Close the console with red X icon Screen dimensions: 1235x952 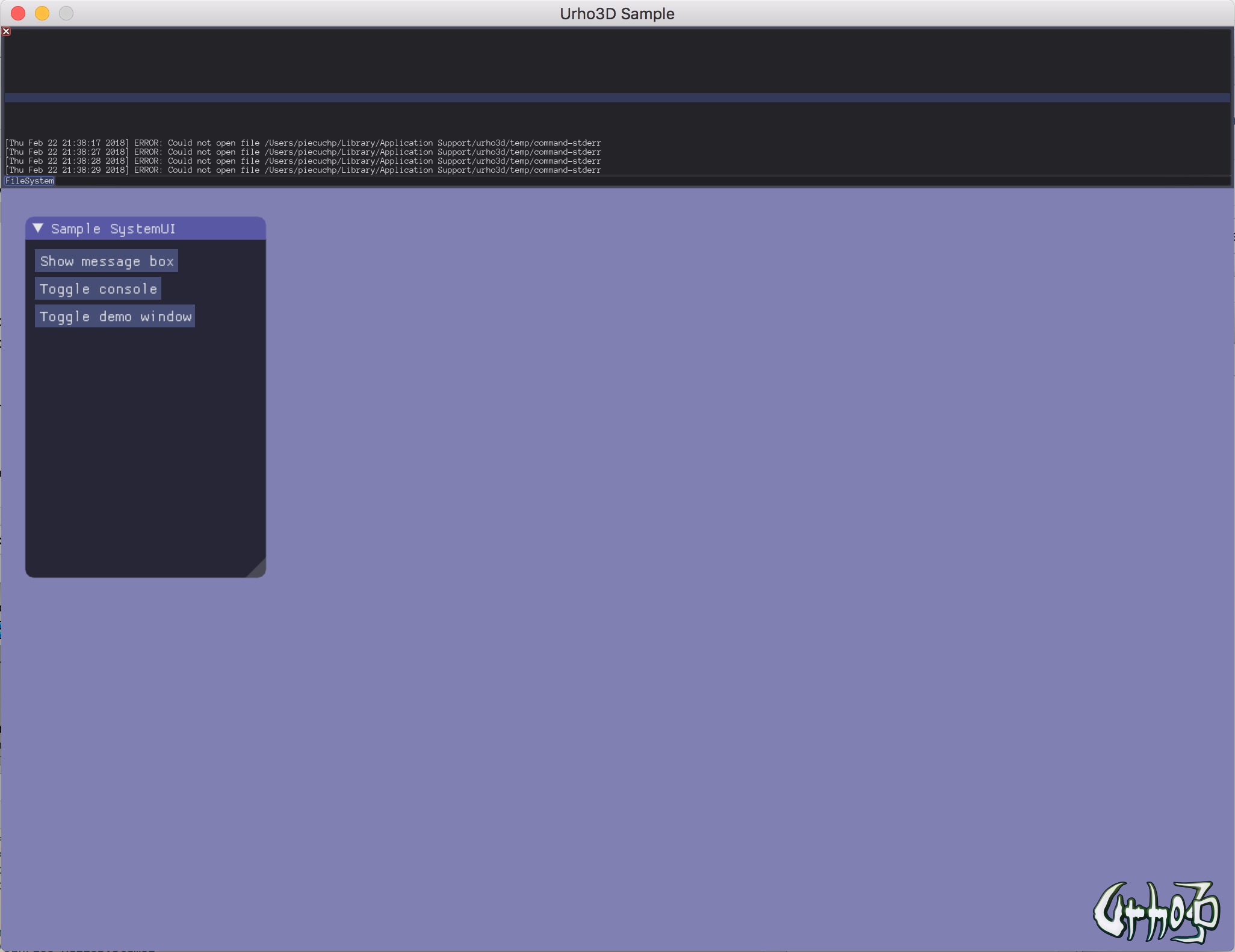point(6,31)
